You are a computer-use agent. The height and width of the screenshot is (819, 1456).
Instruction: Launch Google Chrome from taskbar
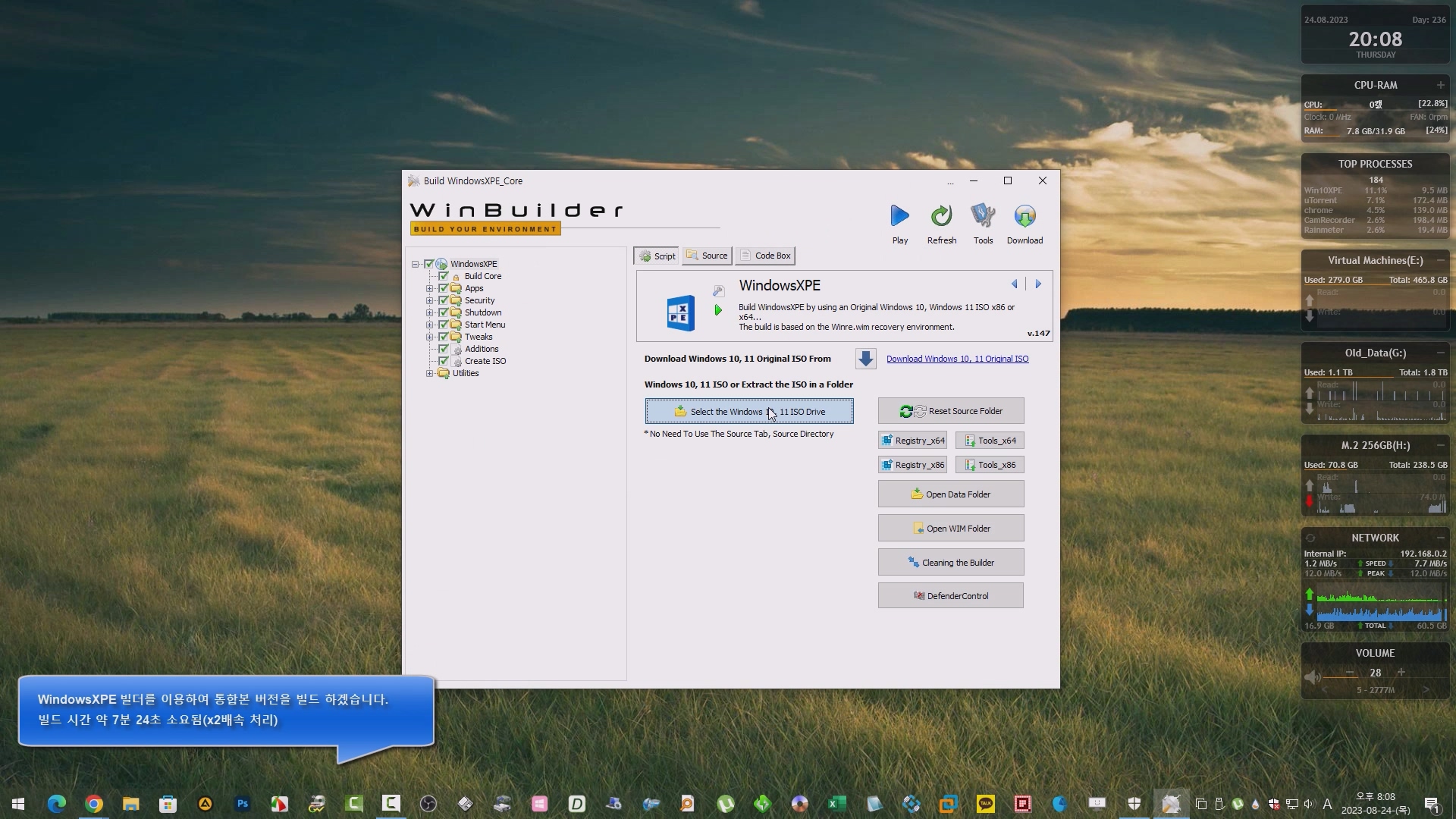click(93, 804)
